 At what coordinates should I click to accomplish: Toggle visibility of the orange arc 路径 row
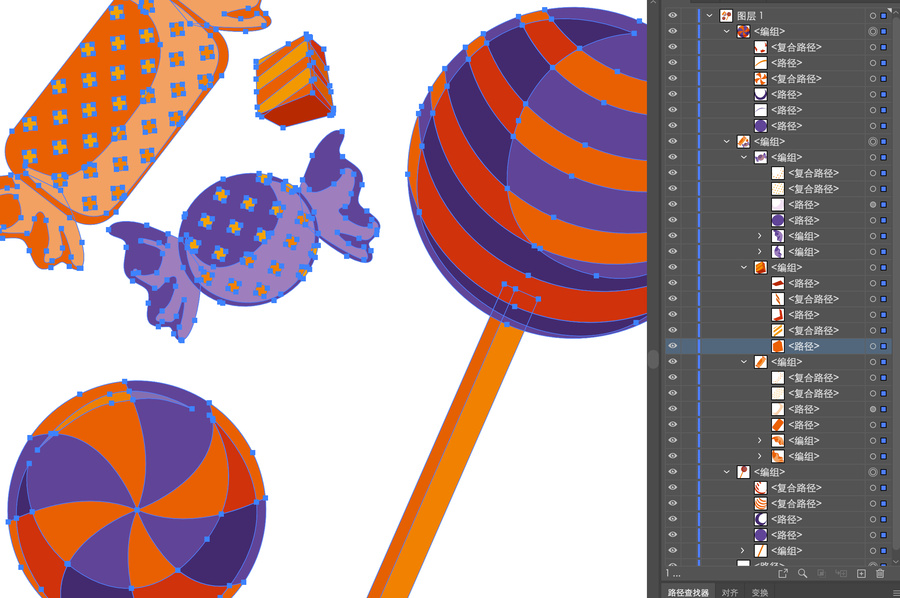pyautogui.click(x=673, y=63)
